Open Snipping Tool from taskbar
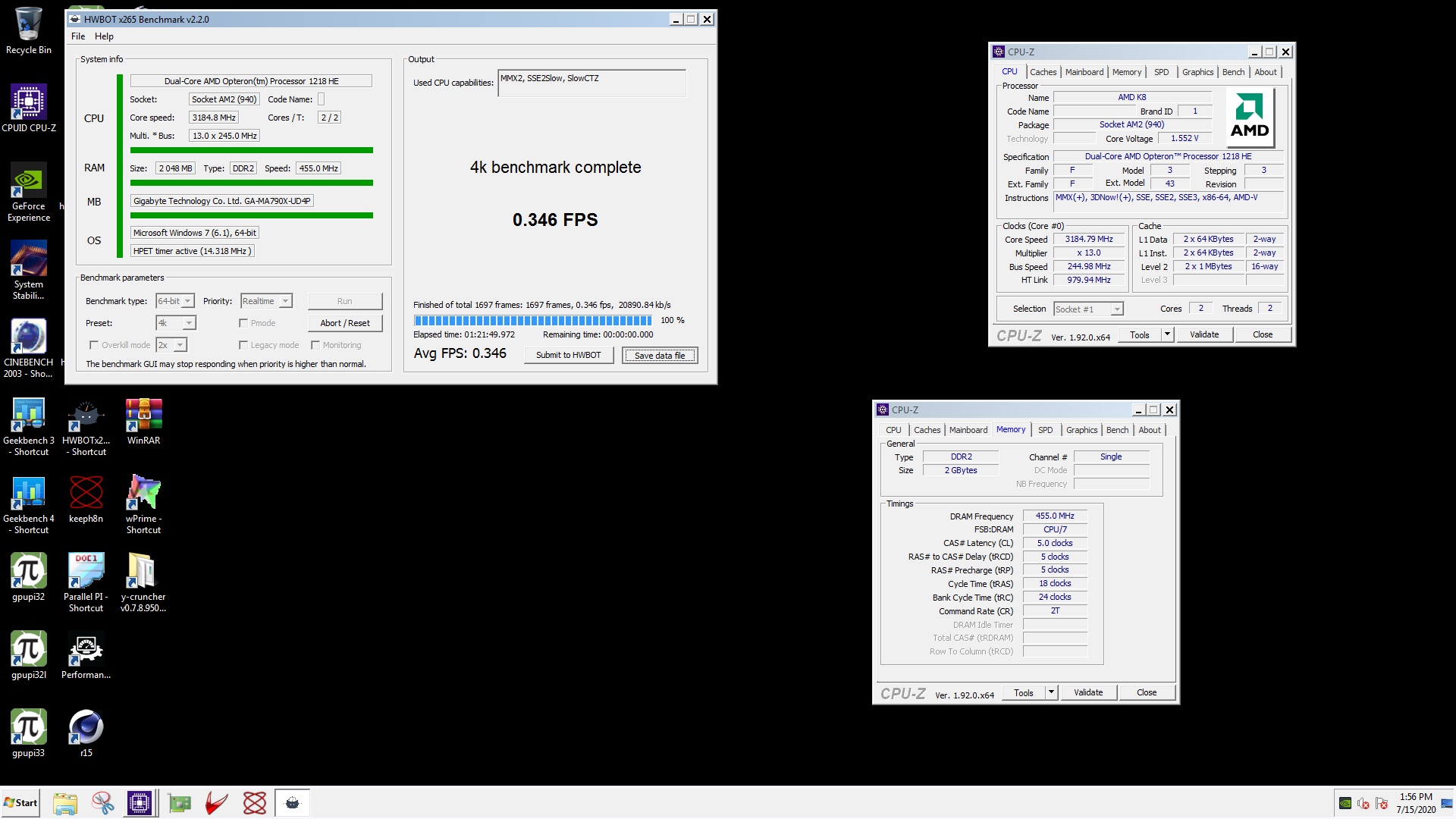The image size is (1456, 819). [x=102, y=803]
